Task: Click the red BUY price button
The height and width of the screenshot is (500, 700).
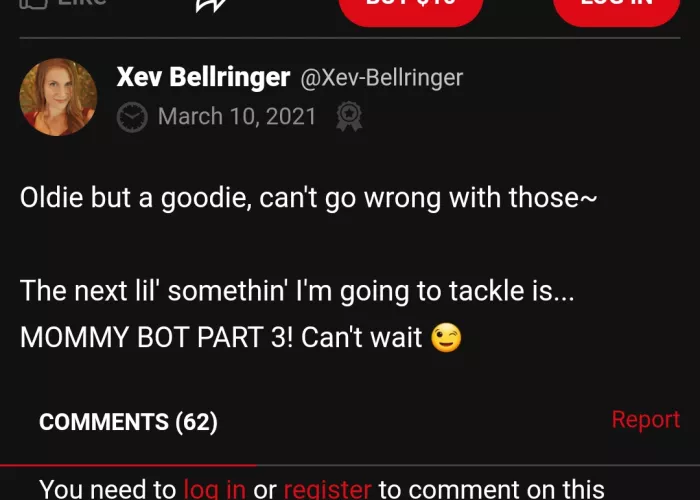Action: pyautogui.click(x=411, y=9)
